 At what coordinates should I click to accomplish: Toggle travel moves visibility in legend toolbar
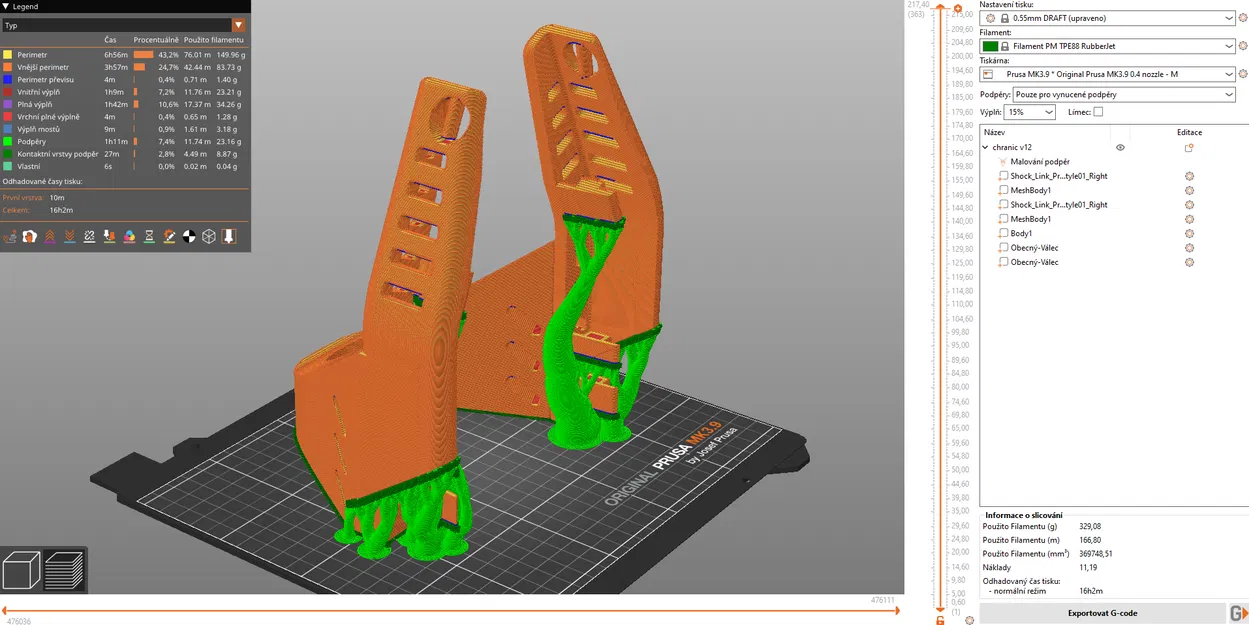[x=10, y=236]
